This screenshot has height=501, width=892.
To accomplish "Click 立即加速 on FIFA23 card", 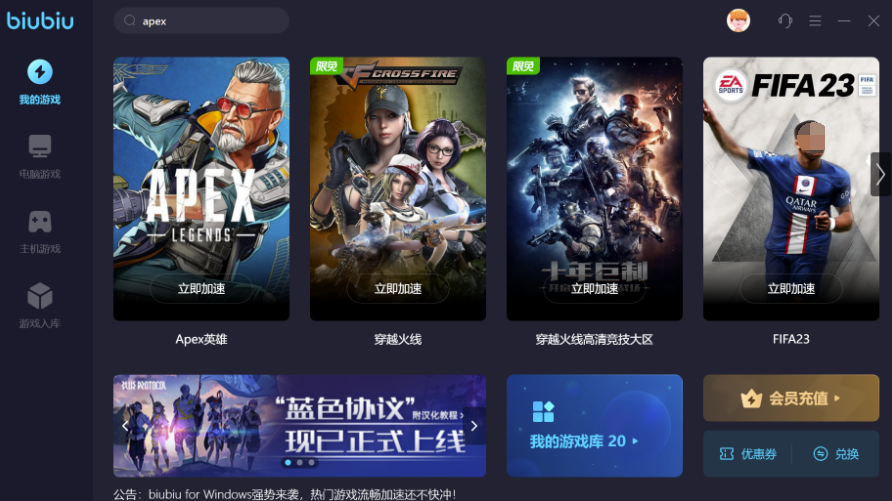I will point(791,289).
